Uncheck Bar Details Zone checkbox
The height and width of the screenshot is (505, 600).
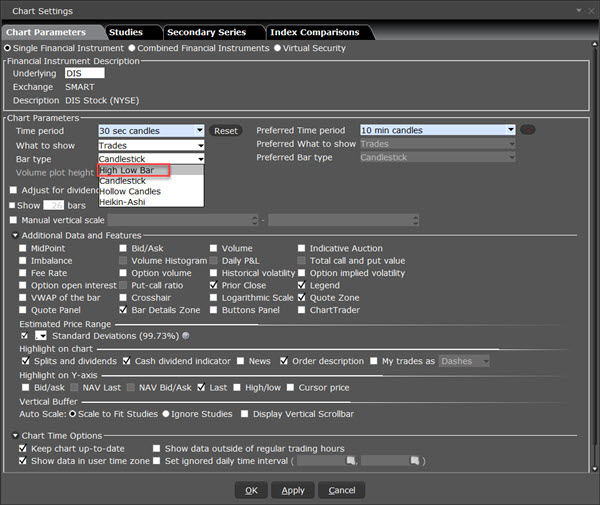coord(123,310)
